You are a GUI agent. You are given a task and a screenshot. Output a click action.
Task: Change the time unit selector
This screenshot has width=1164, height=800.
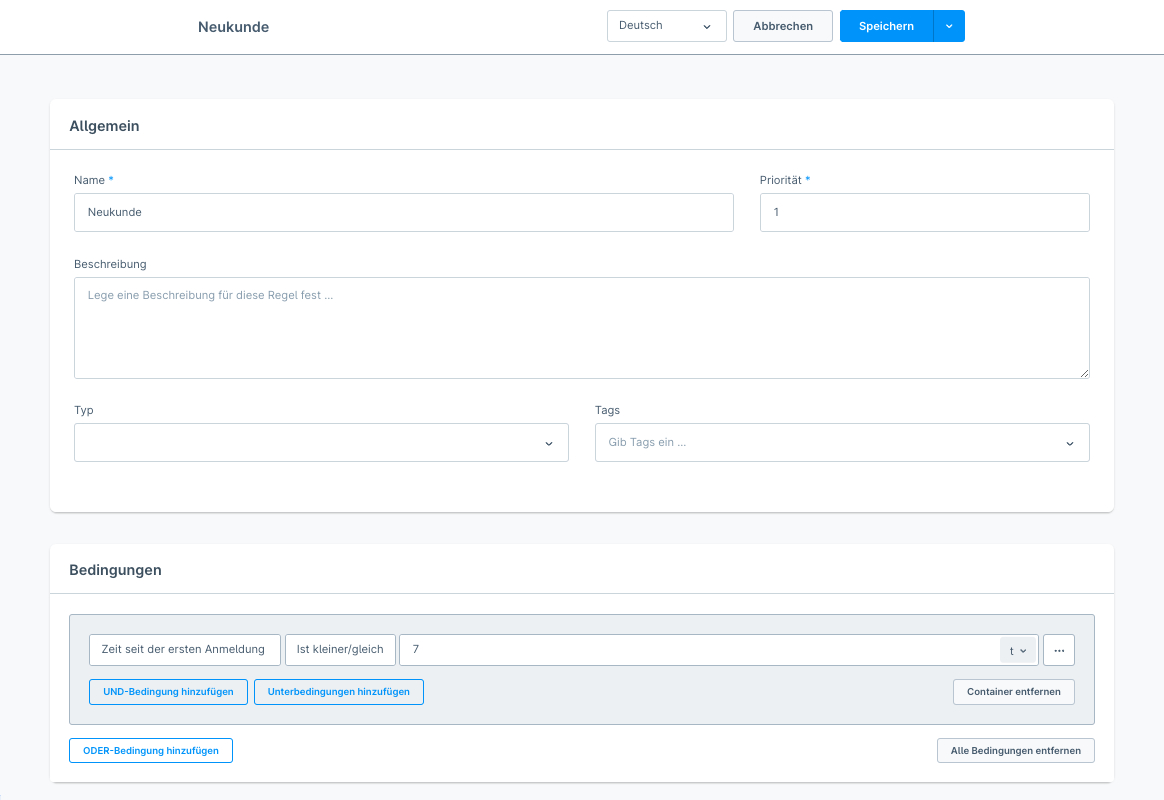(1018, 650)
